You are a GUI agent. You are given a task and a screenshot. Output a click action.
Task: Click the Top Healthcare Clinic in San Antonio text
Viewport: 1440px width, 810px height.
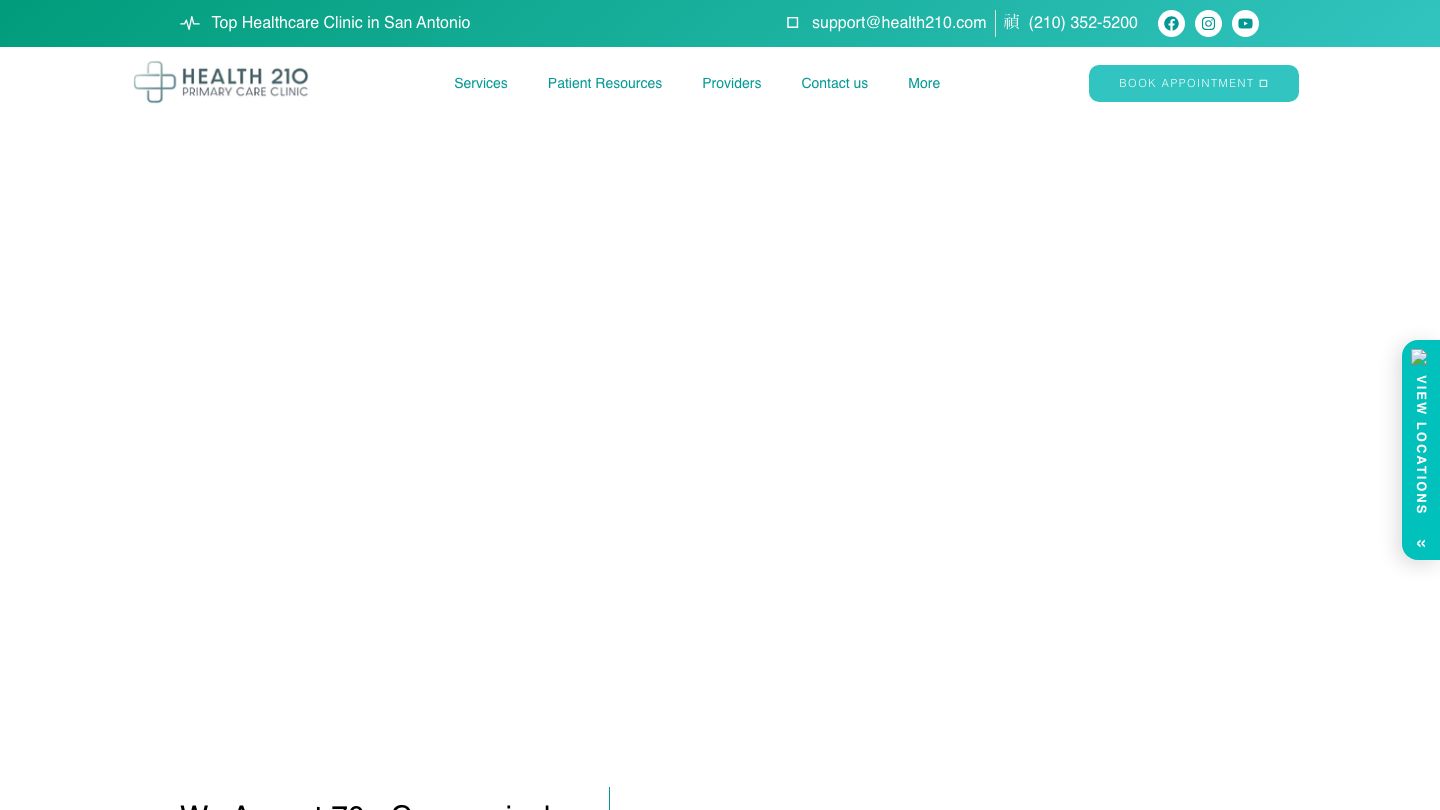pyautogui.click(x=340, y=23)
